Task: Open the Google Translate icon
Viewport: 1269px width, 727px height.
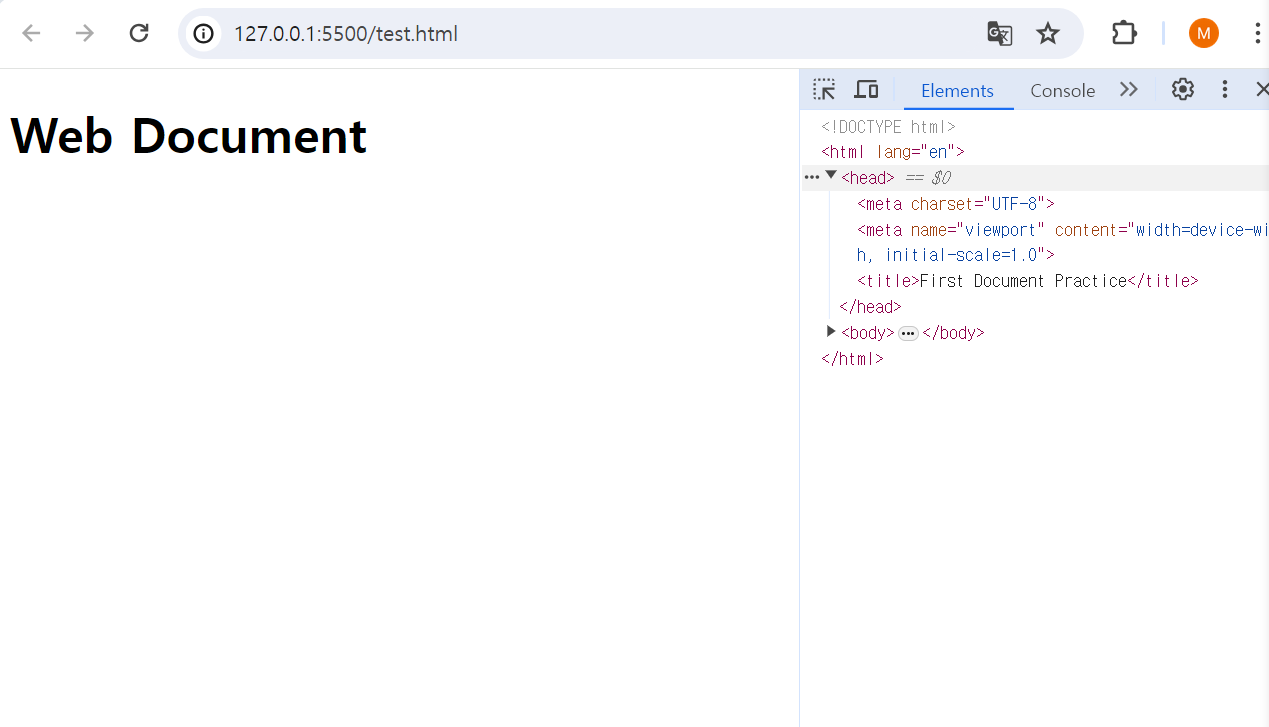Action: (x=999, y=34)
